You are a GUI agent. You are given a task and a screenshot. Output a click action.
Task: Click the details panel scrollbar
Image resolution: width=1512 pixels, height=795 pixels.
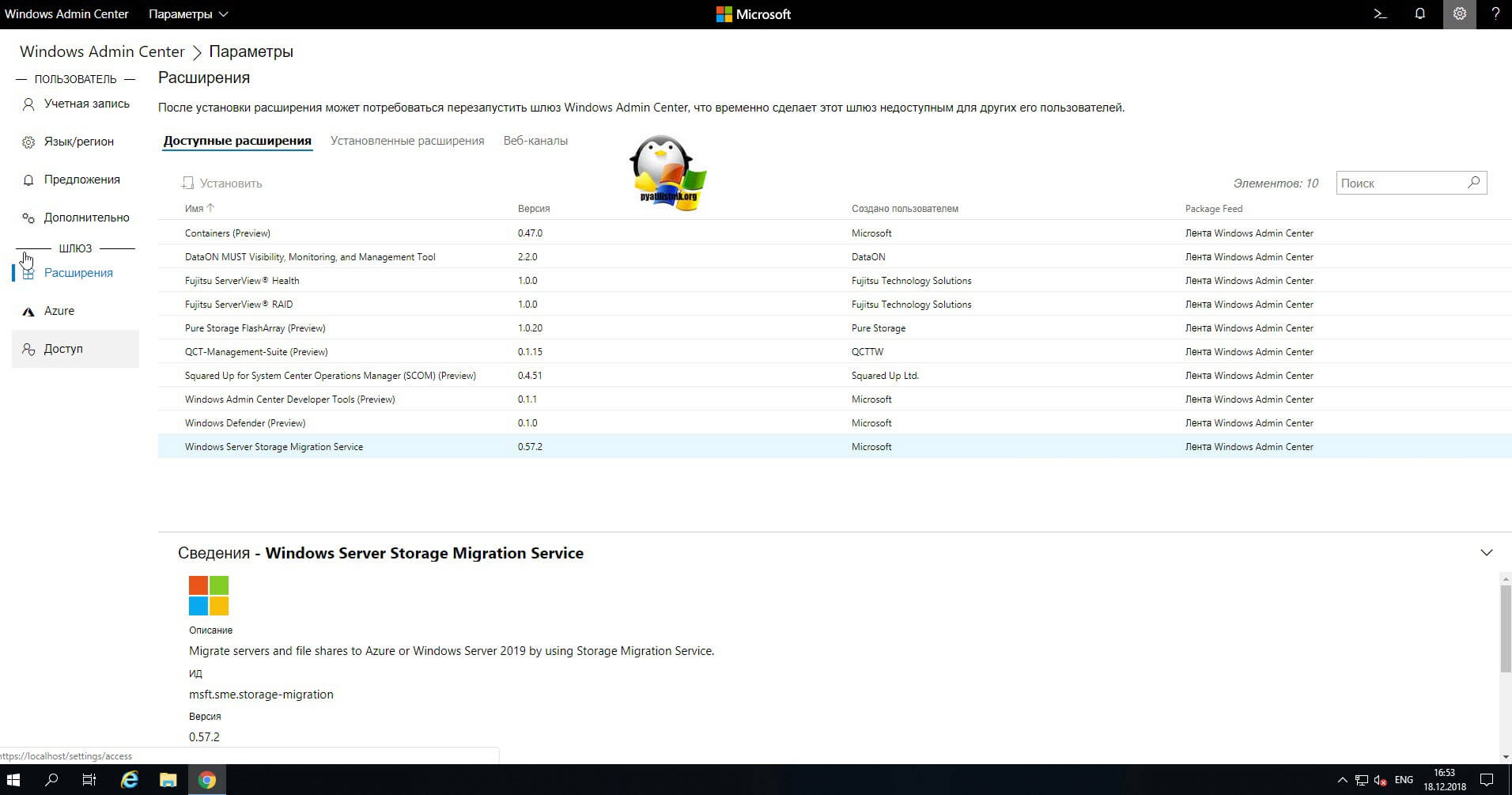tap(1506, 629)
